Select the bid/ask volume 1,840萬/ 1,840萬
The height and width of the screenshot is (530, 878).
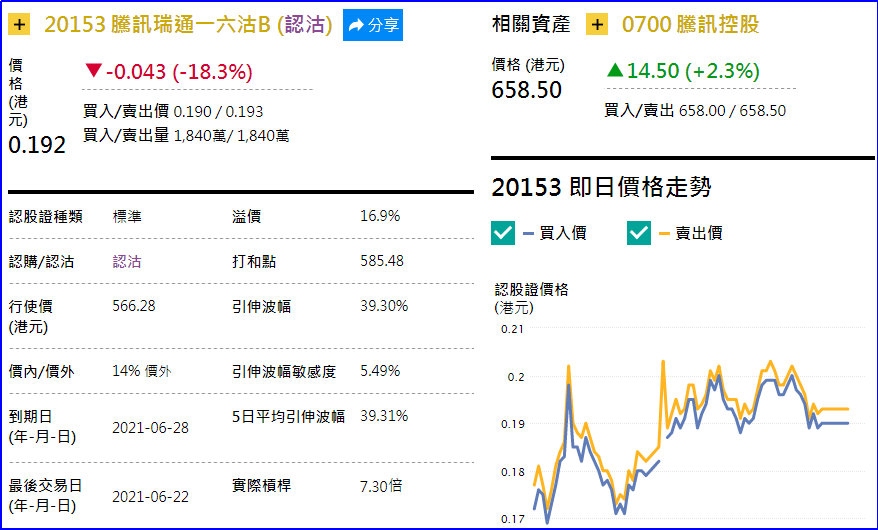(x=232, y=136)
